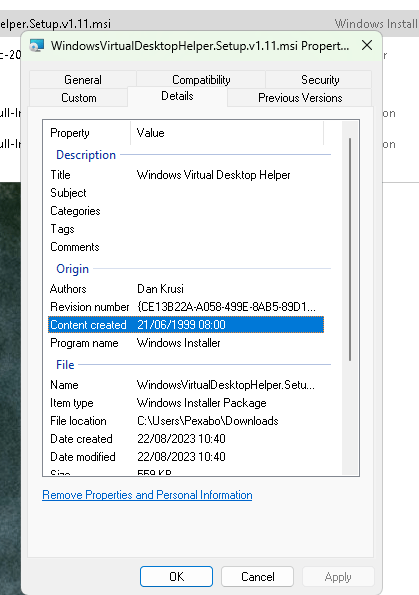Close the Properties dialog
Image resolution: width=419 pixels, height=595 pixels.
click(x=367, y=46)
